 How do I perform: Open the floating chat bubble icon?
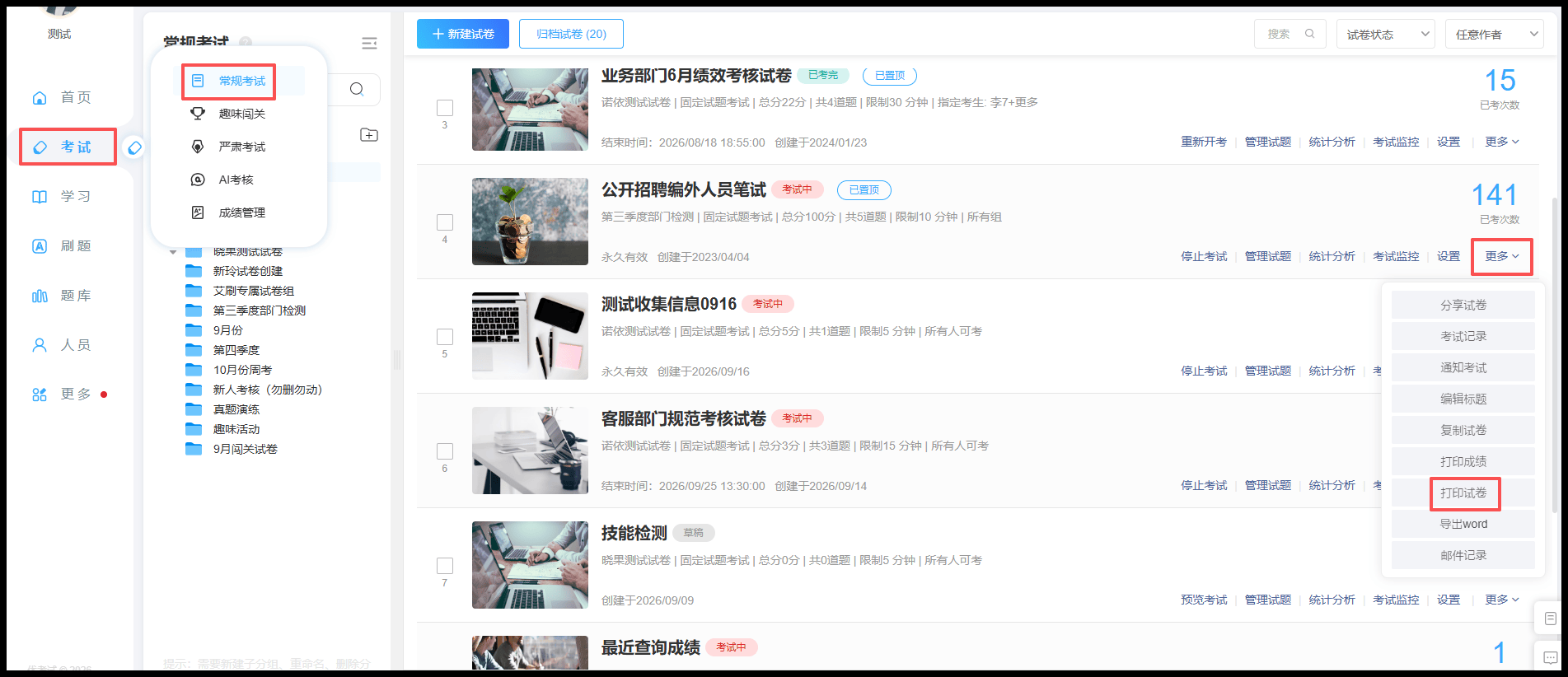[x=1550, y=657]
